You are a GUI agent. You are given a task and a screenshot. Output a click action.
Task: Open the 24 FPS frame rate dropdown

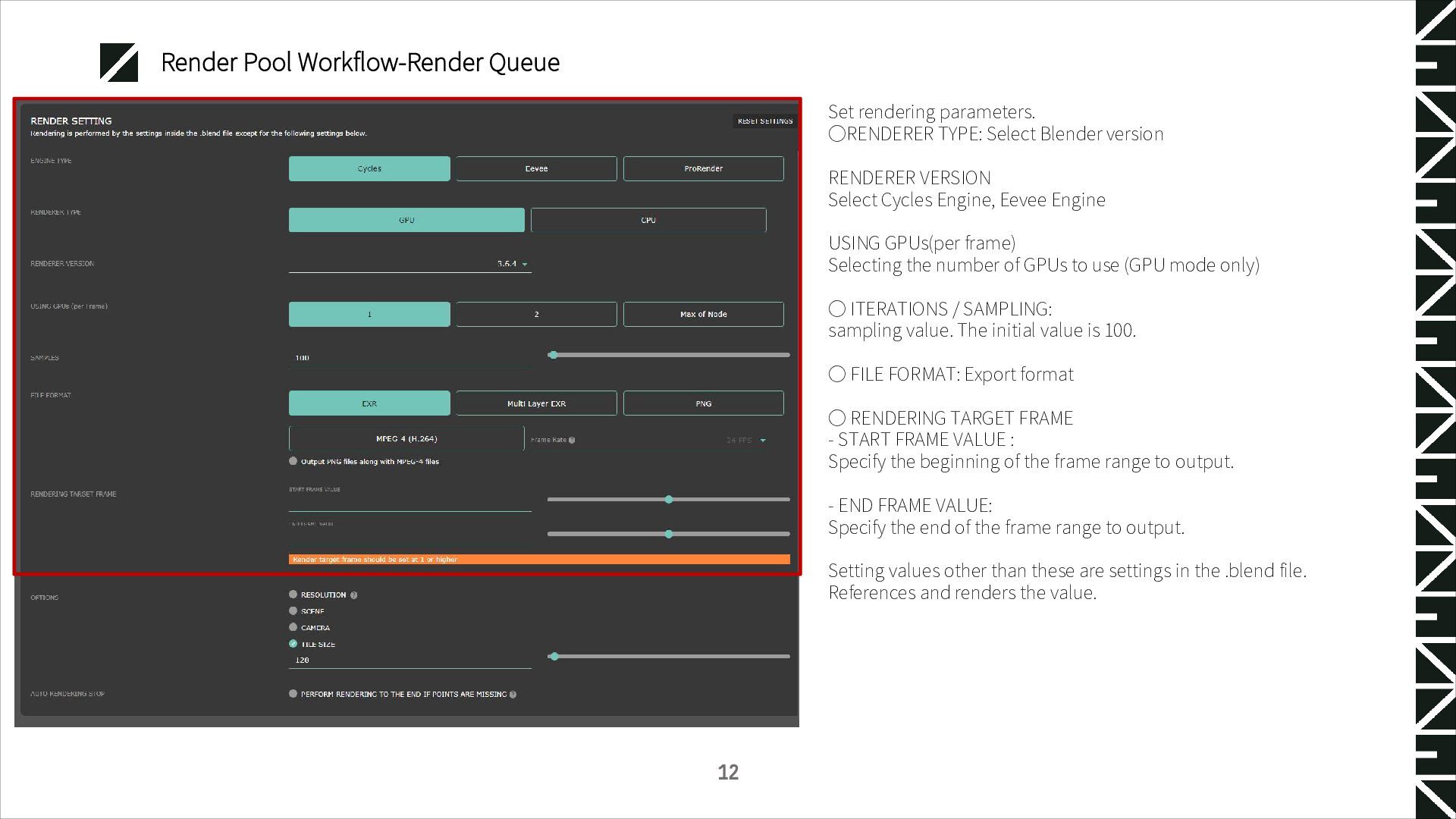762,441
